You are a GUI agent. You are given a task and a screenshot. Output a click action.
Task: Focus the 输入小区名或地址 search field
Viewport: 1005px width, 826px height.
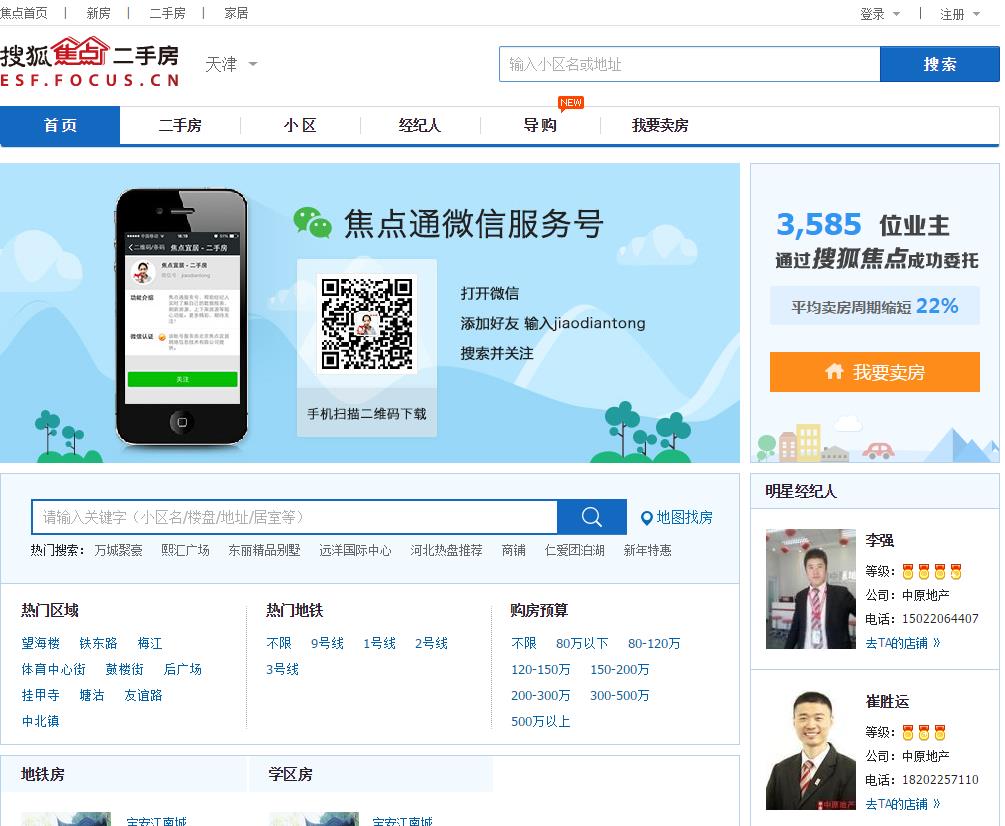point(690,64)
